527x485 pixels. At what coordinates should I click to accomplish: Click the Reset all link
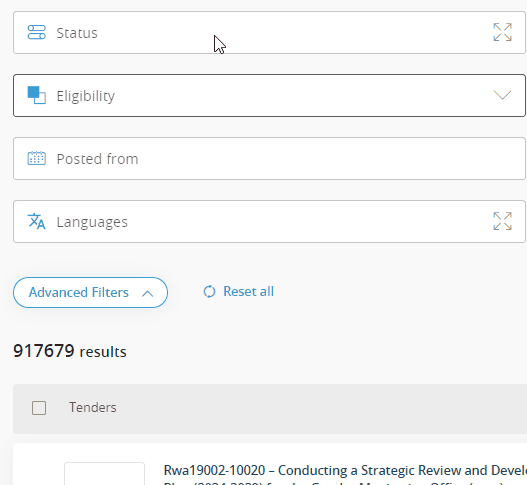(248, 291)
